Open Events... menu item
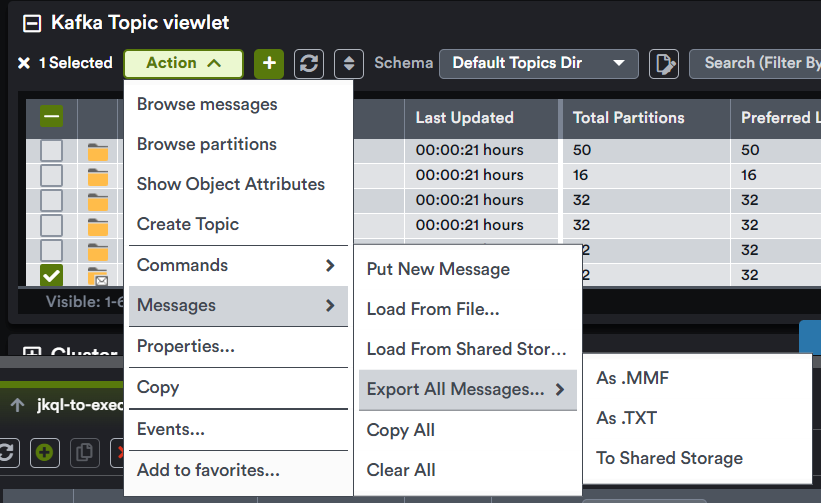Viewport: 821px width, 503px height. click(238, 430)
